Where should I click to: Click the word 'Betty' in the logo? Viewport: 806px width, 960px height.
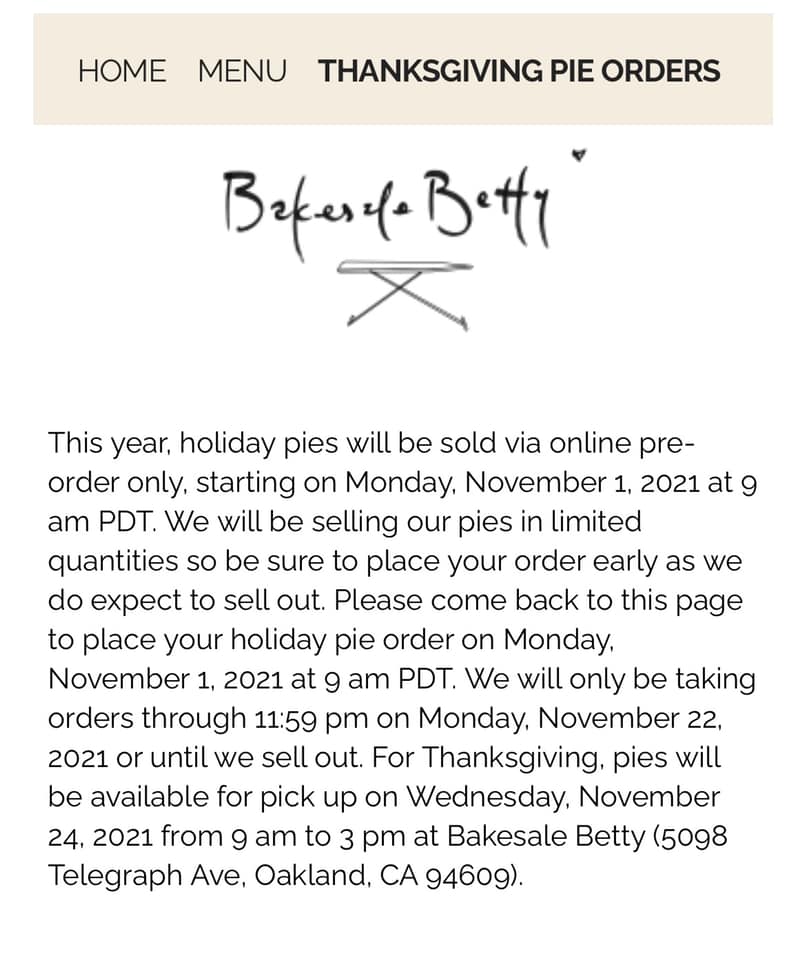[490, 205]
